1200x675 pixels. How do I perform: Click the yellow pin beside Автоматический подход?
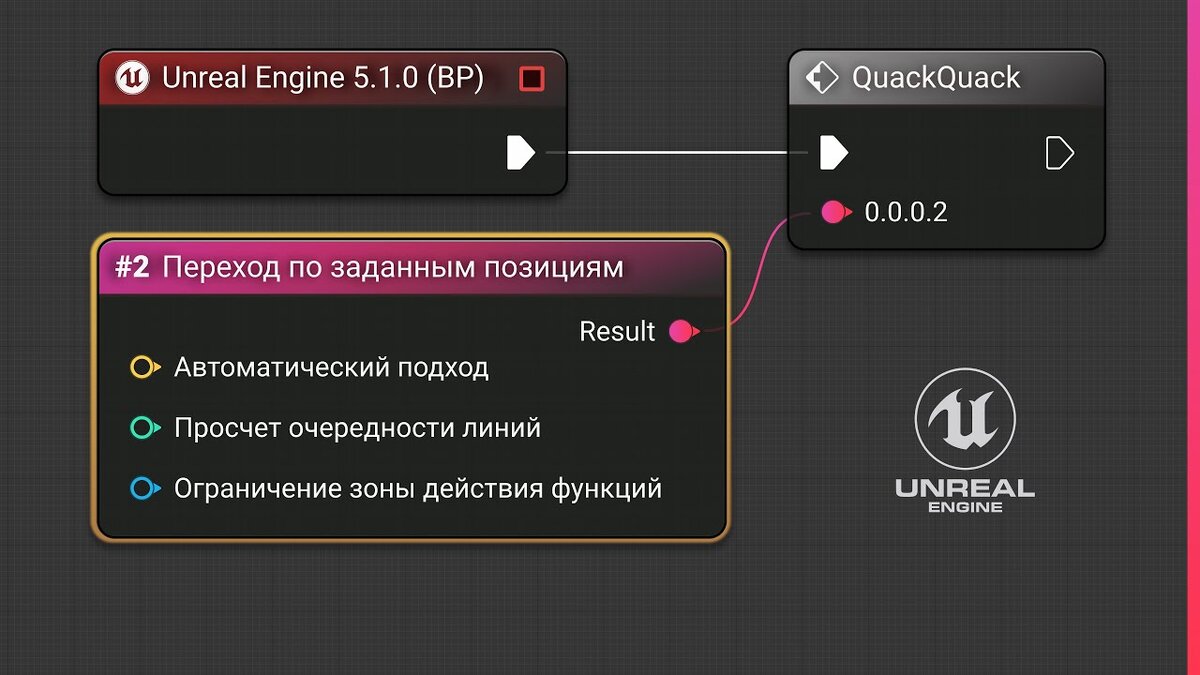click(145, 367)
